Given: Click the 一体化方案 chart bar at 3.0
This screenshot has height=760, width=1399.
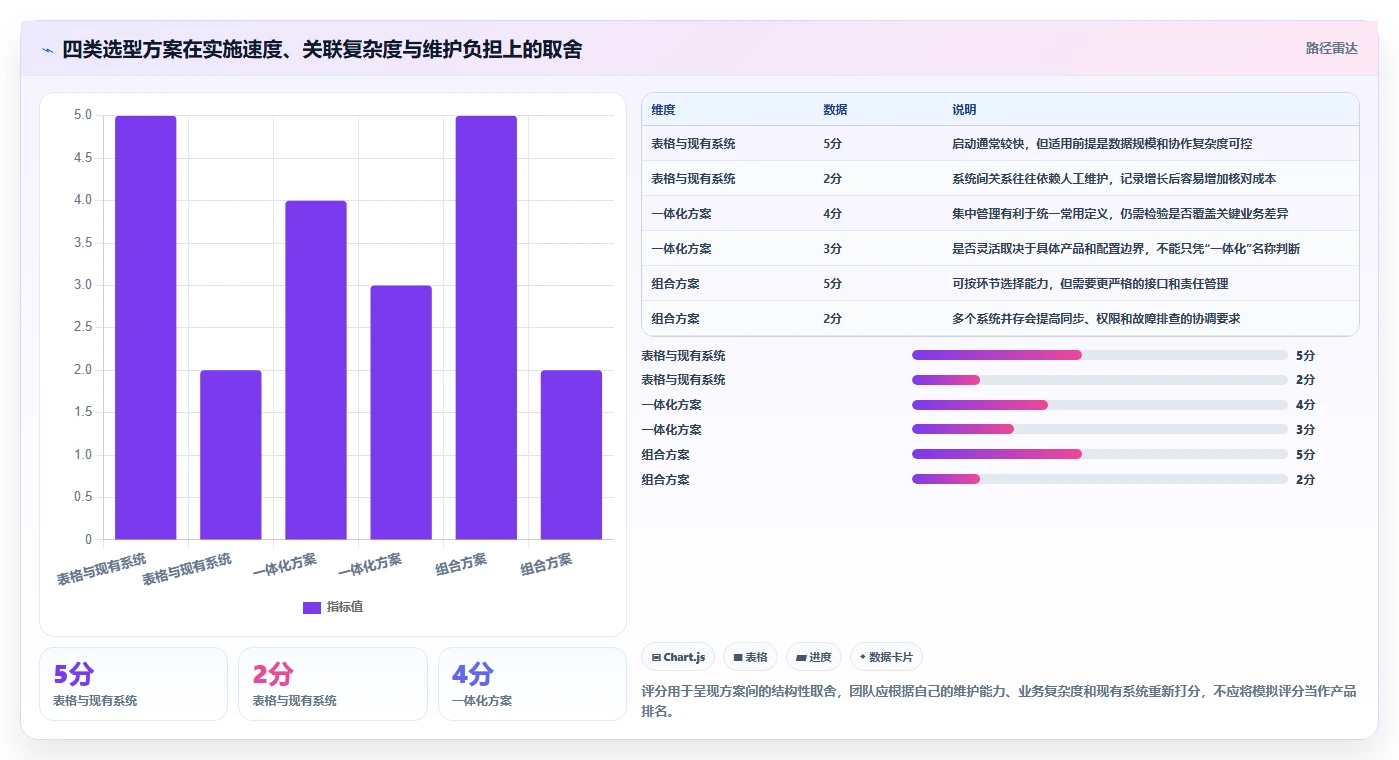Looking at the screenshot, I should coord(401,413).
